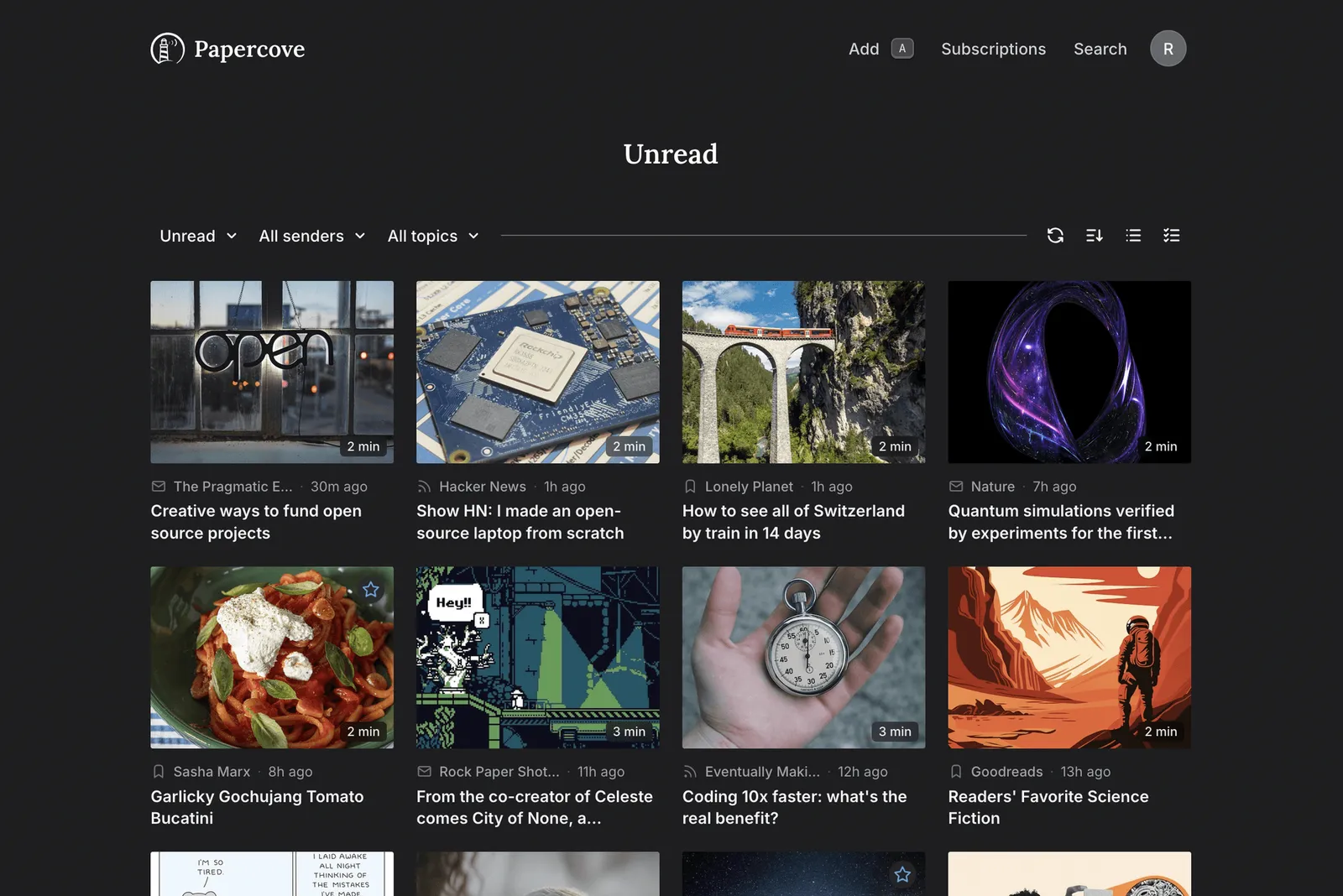Click the pixel-art game thumbnail

[x=538, y=657]
